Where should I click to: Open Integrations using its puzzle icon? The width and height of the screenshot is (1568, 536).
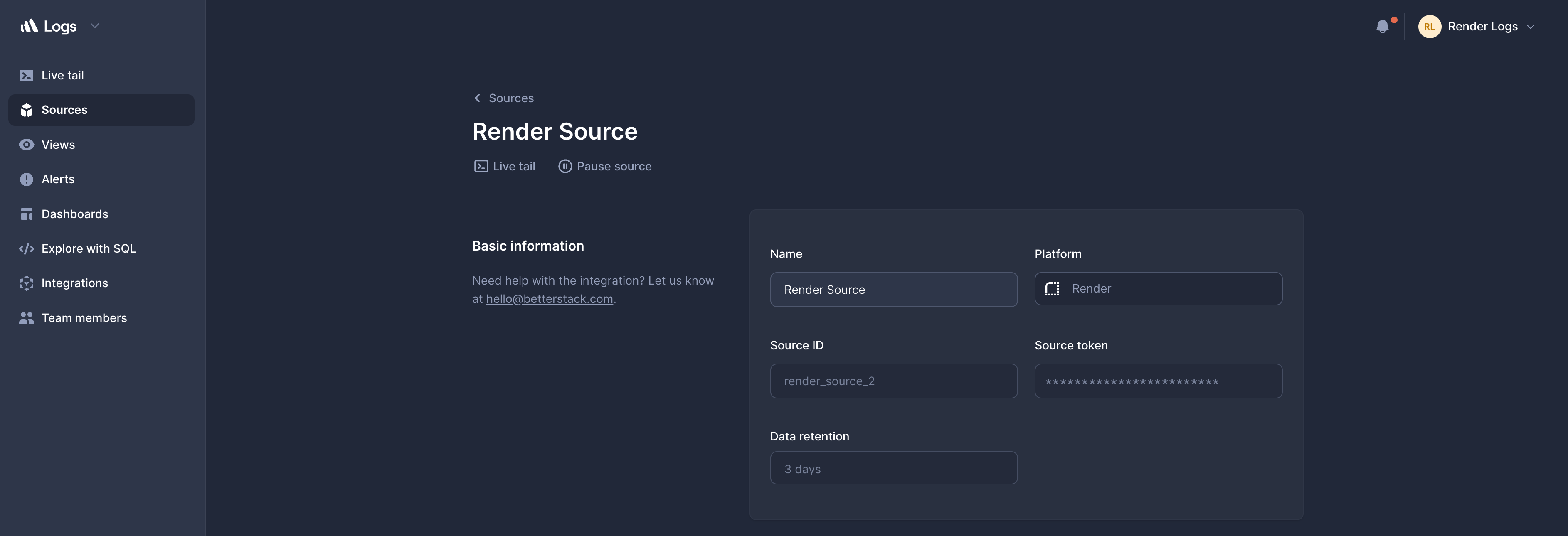(x=26, y=283)
